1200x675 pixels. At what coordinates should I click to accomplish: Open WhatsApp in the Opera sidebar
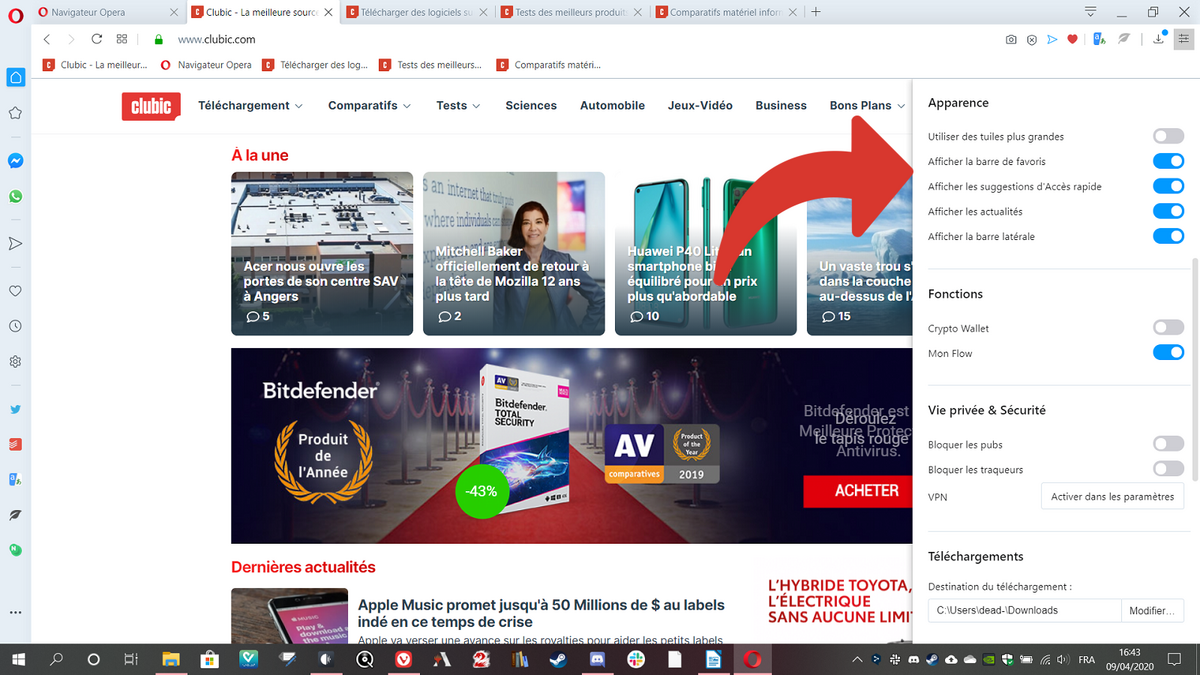[16, 196]
